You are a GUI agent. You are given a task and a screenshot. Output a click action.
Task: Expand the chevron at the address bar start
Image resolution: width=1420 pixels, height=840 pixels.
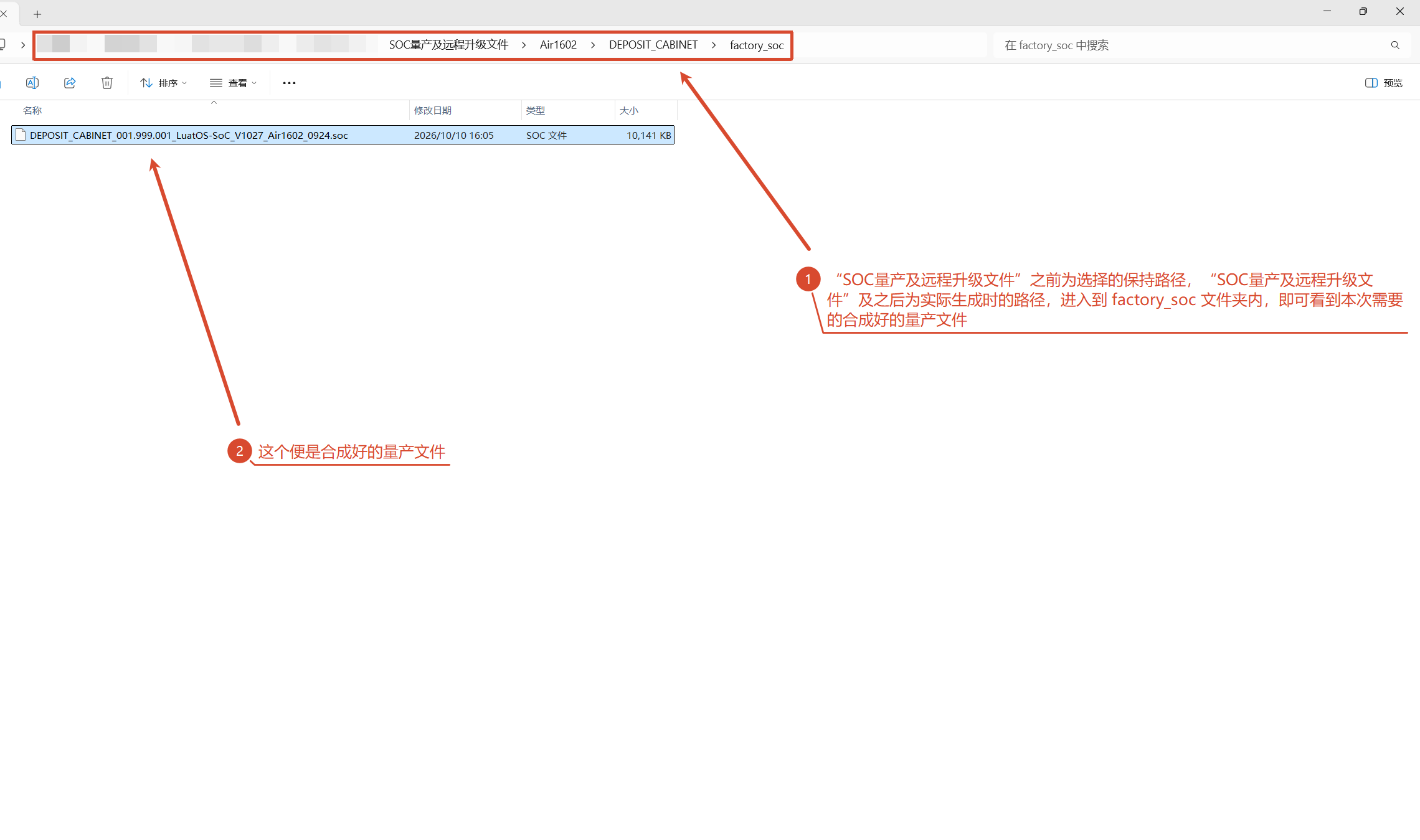(23, 45)
